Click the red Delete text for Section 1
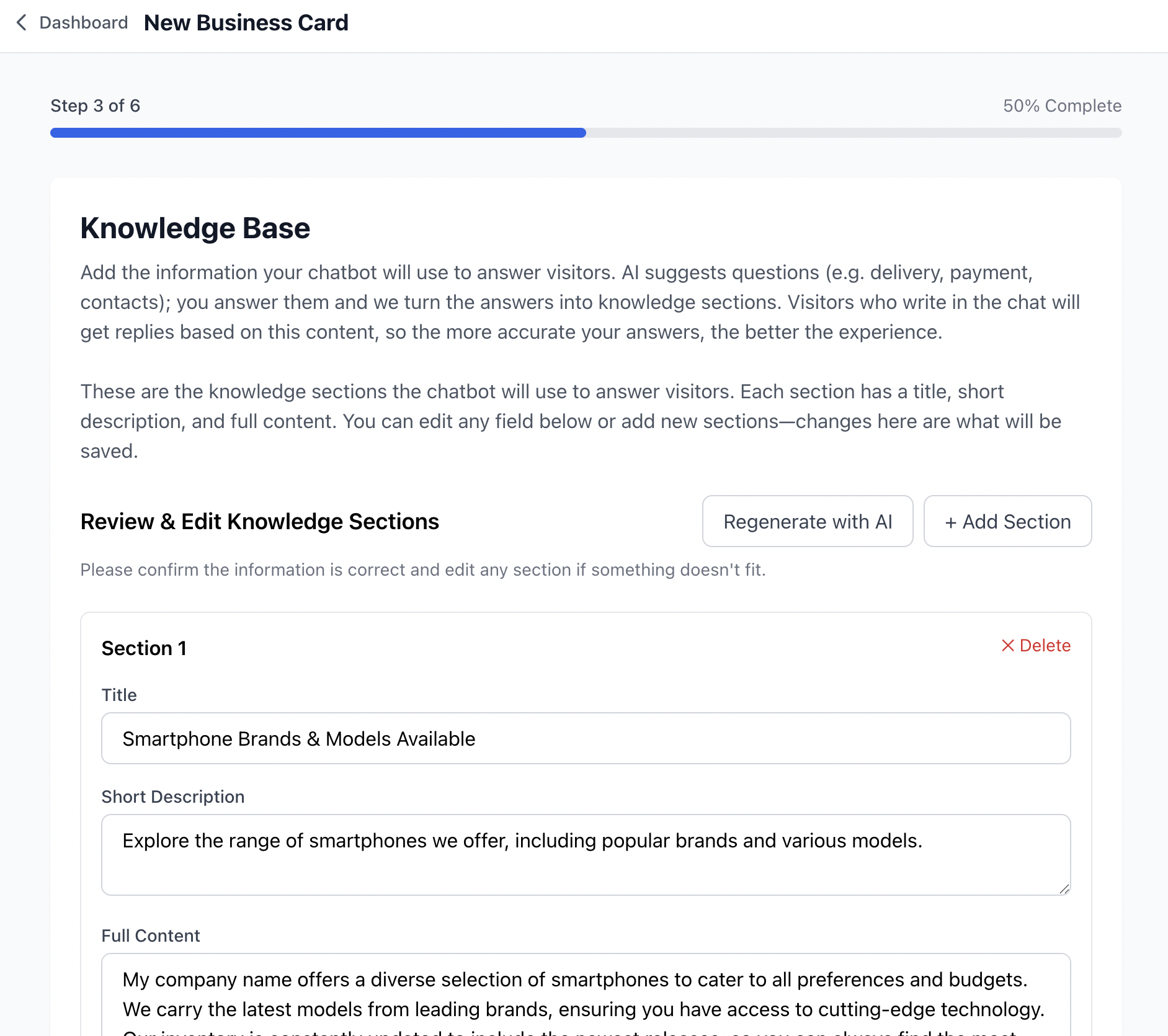Image resolution: width=1168 pixels, height=1036 pixels. [1045, 646]
